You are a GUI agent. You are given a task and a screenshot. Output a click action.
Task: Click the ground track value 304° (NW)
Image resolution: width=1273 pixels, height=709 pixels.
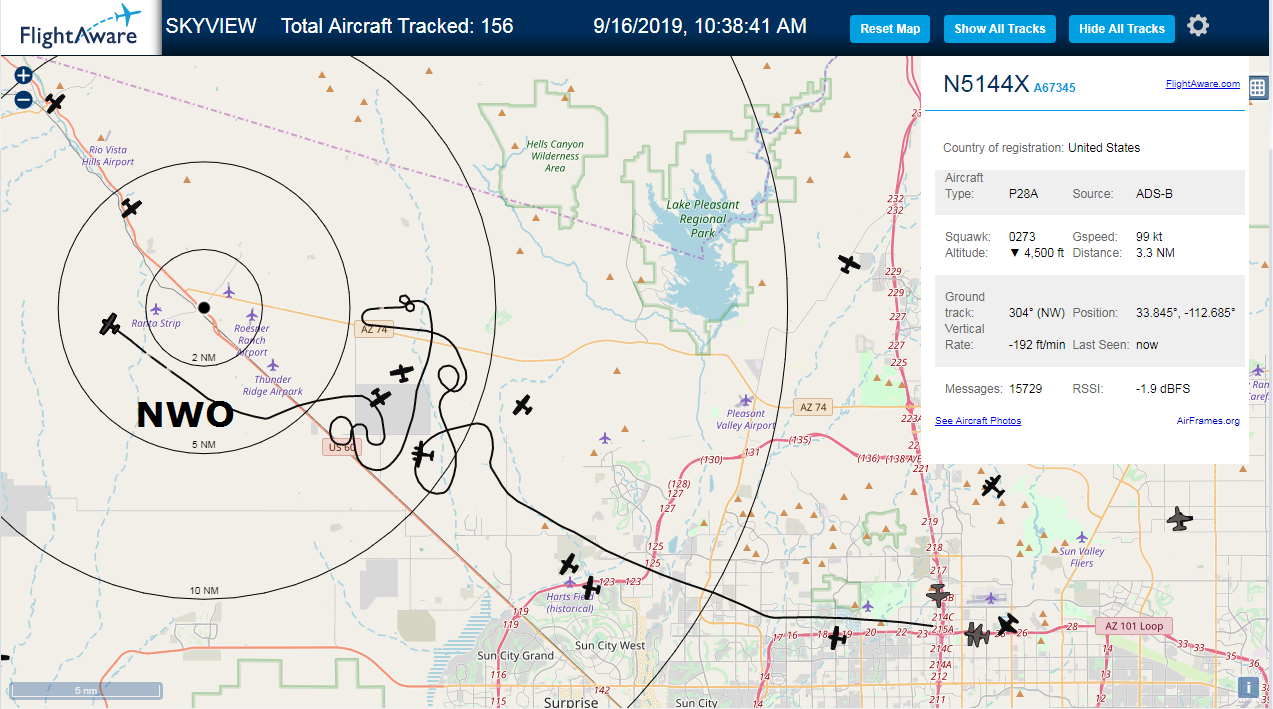click(x=1037, y=313)
